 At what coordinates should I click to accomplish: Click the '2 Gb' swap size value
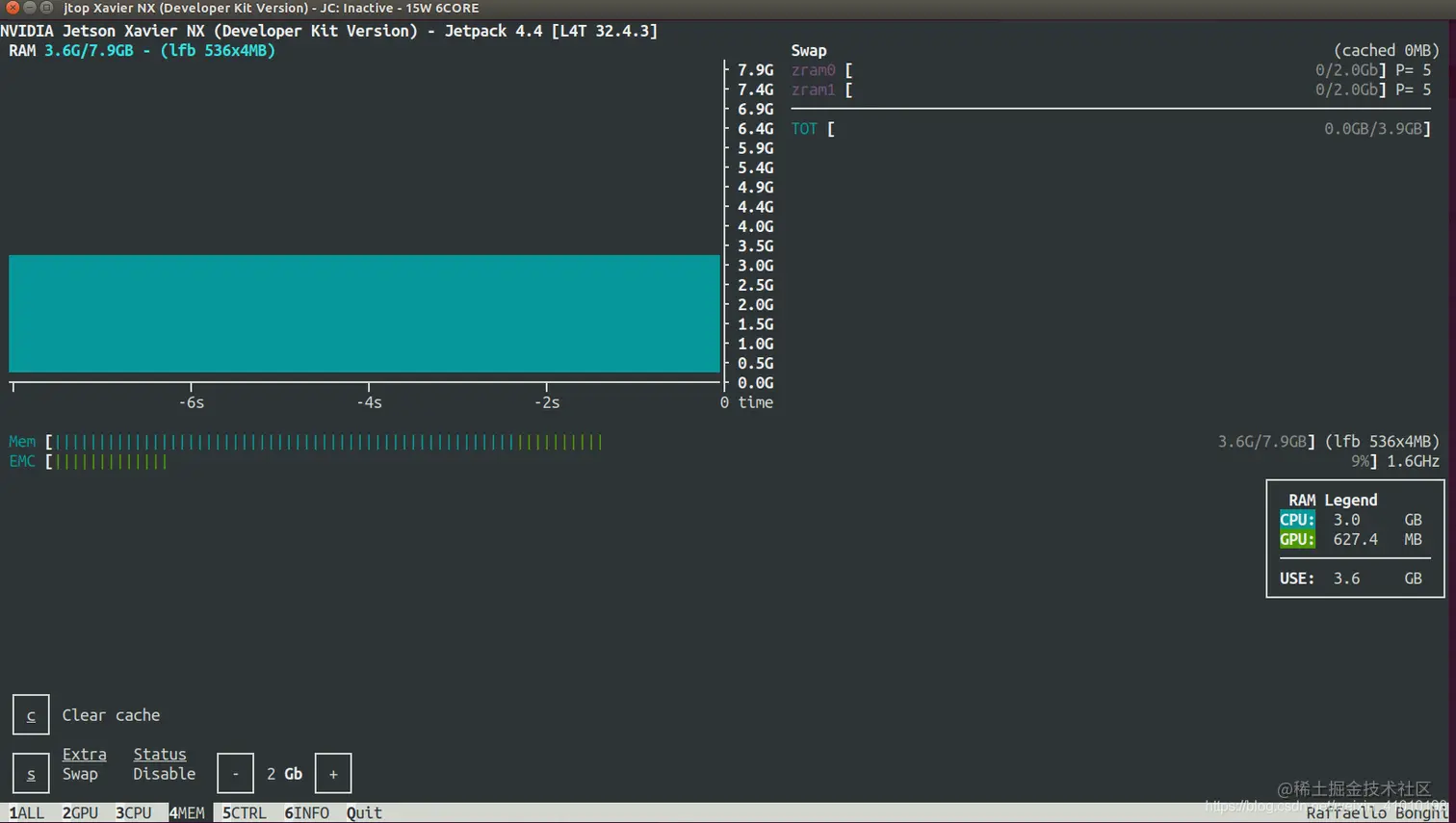point(285,774)
